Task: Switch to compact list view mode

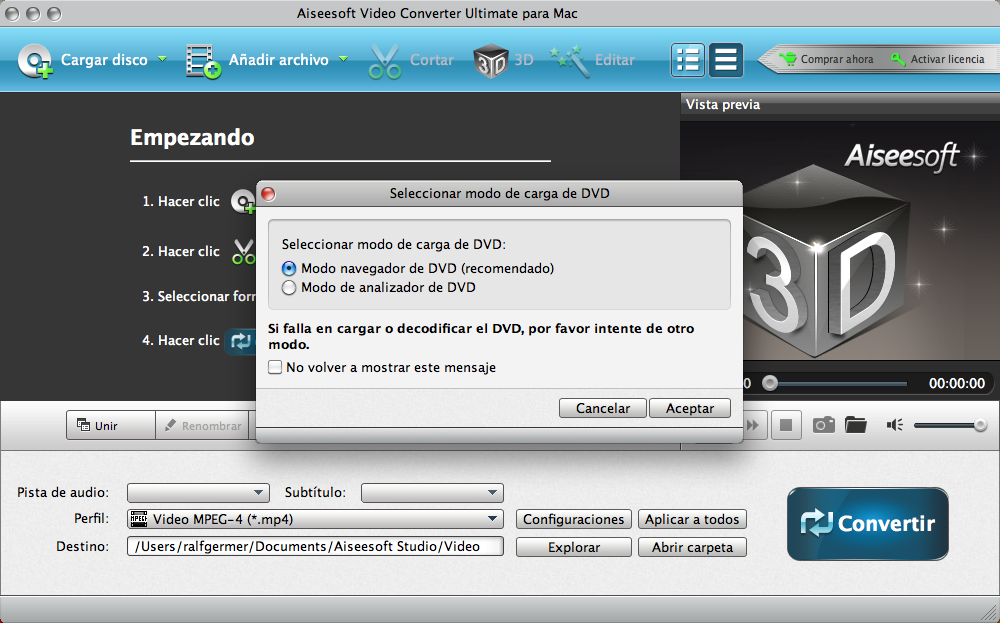Action: [x=726, y=61]
